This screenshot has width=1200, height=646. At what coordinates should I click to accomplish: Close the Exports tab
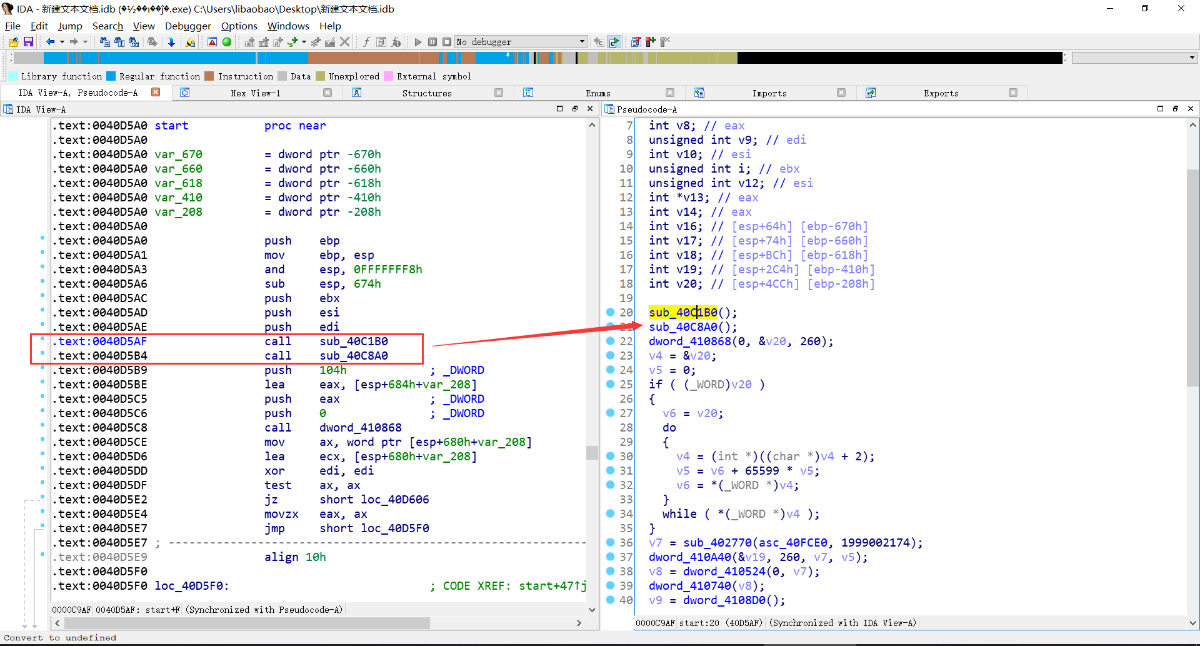(1014, 93)
